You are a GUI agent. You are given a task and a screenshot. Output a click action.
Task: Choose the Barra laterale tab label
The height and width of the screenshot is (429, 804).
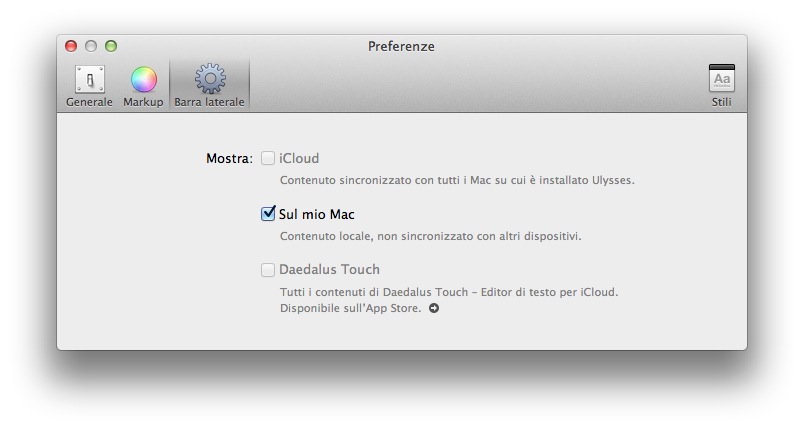click(x=210, y=102)
